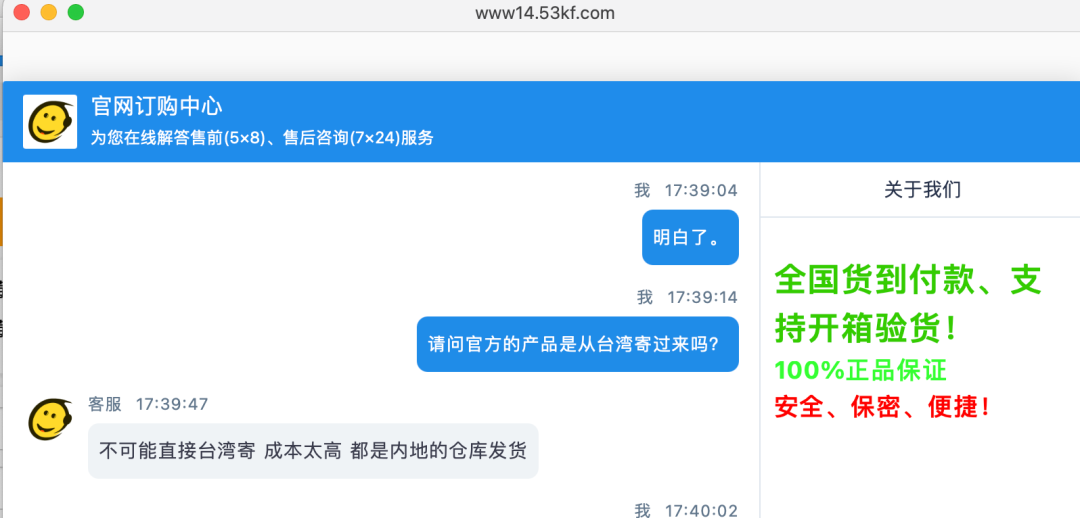The width and height of the screenshot is (1080, 518).
Task: Click the yellow minimize window button
Action: tap(48, 12)
